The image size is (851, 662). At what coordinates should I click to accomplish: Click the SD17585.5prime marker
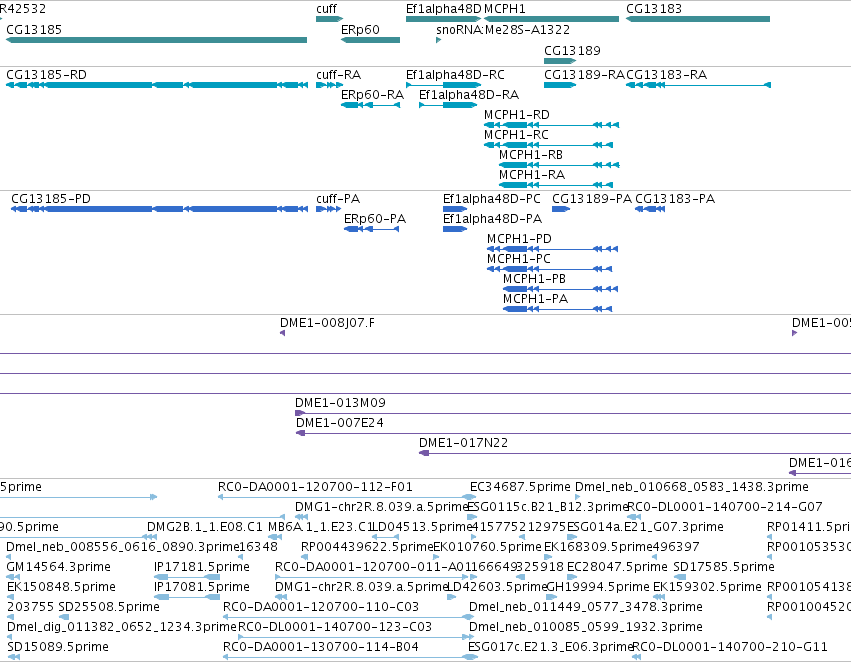click(x=680, y=577)
